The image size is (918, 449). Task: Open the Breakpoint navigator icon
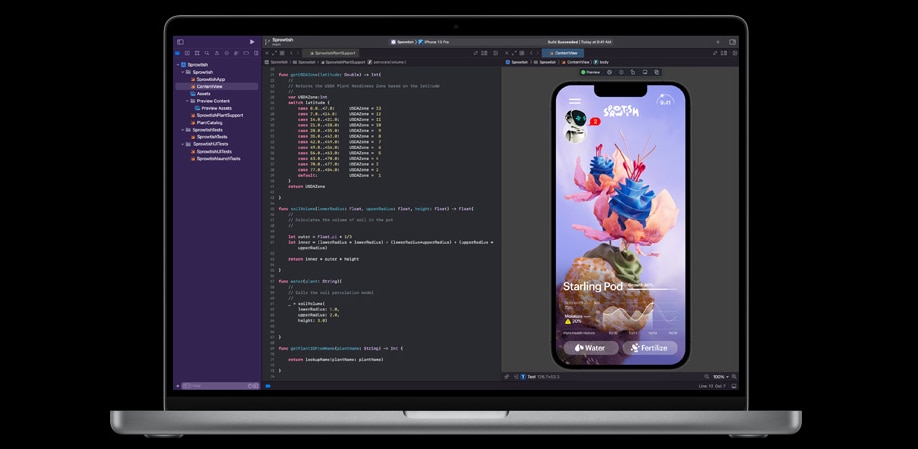pyautogui.click(x=246, y=53)
